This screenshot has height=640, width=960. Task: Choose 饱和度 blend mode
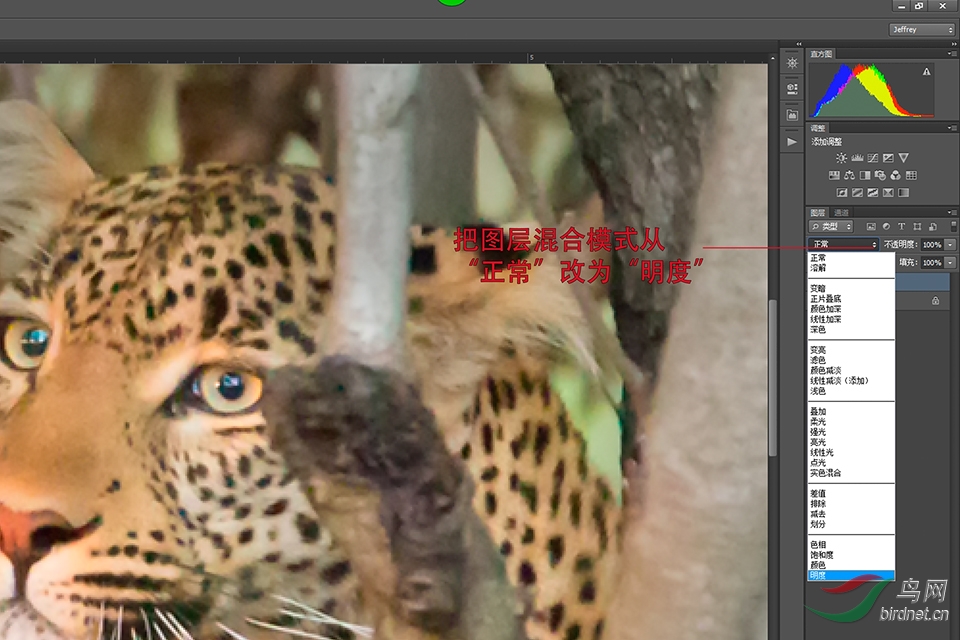pos(851,555)
